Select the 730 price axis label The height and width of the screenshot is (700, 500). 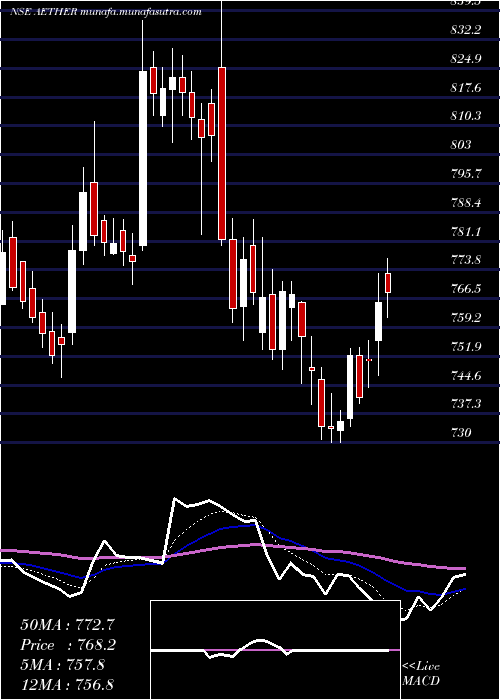(x=461, y=433)
